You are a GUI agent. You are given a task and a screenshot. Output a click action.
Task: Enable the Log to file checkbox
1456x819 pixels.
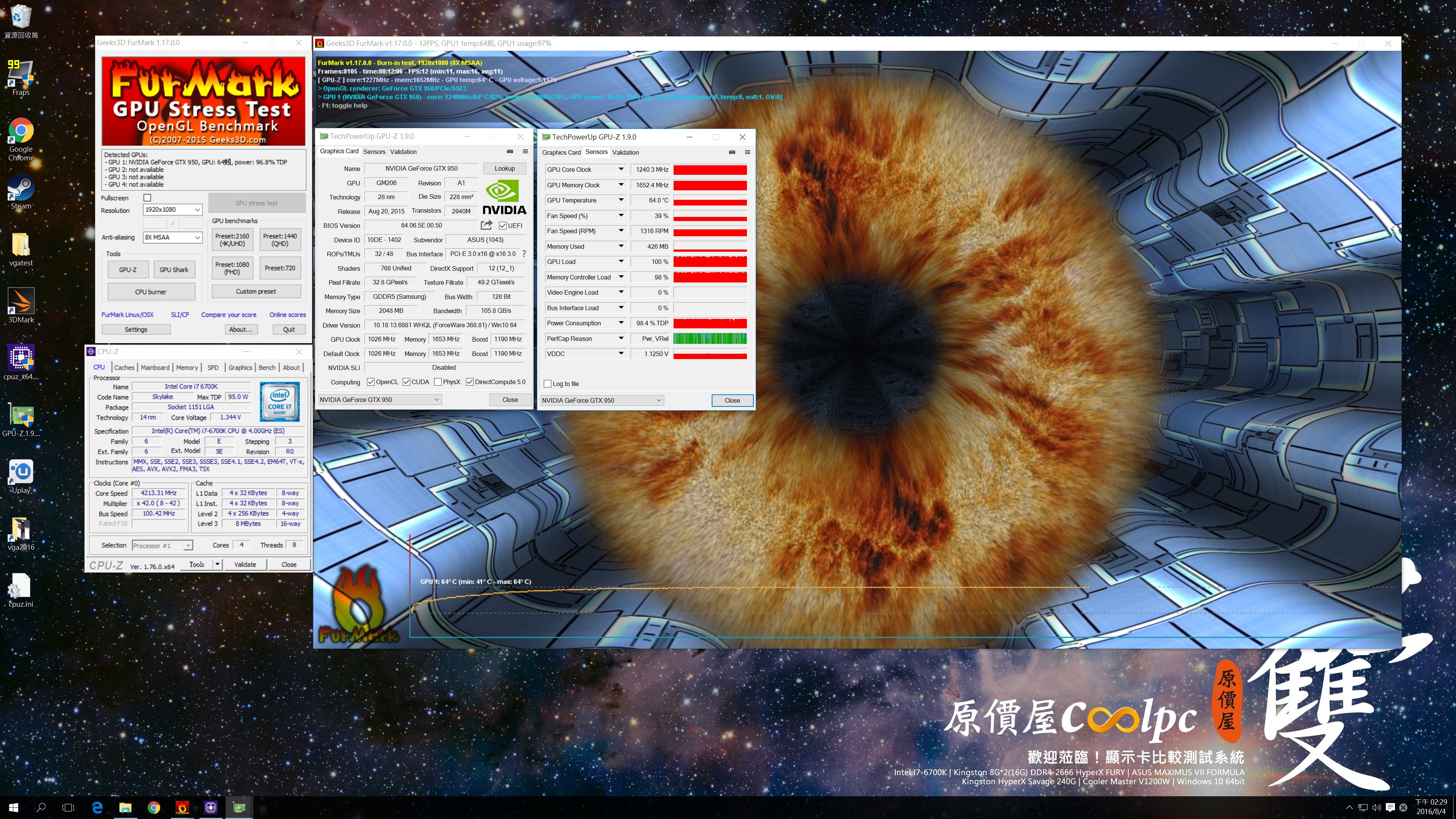(x=547, y=384)
